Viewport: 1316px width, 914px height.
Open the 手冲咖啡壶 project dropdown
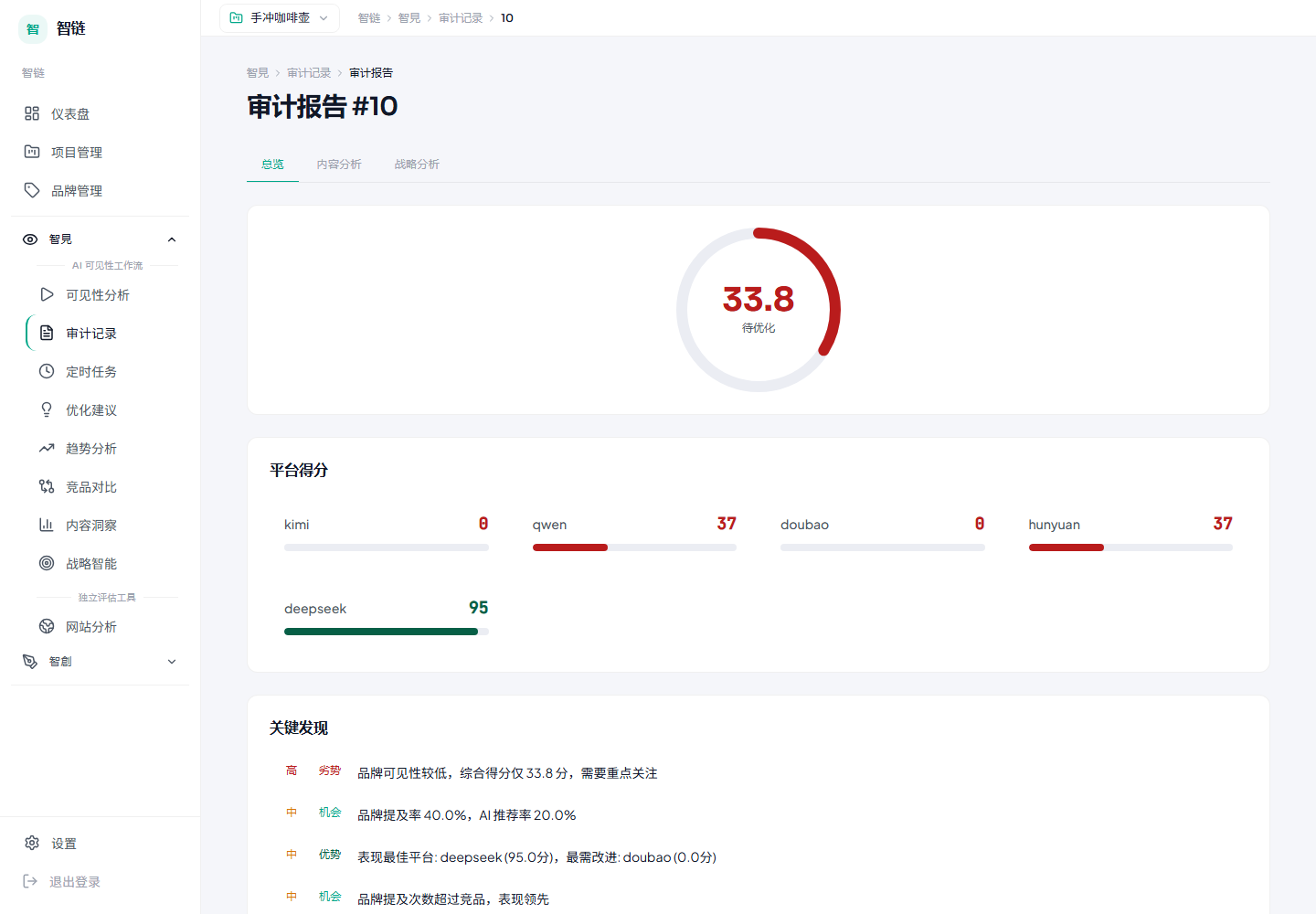click(280, 18)
